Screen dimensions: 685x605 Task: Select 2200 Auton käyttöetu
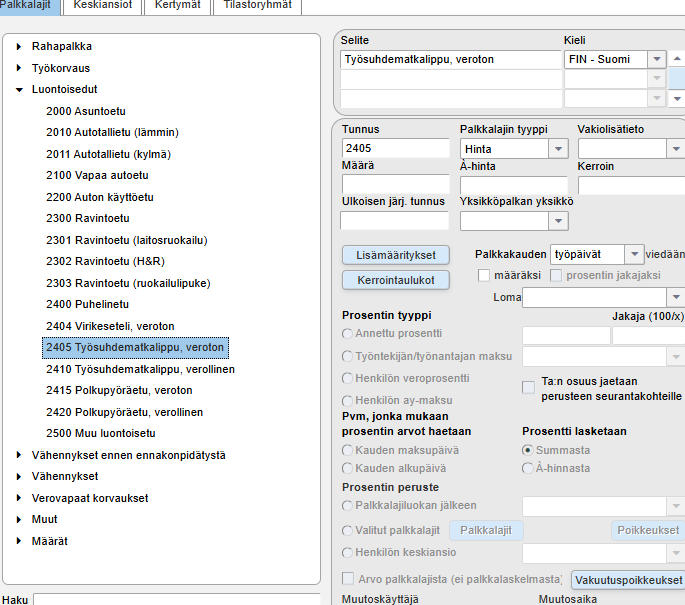point(100,197)
